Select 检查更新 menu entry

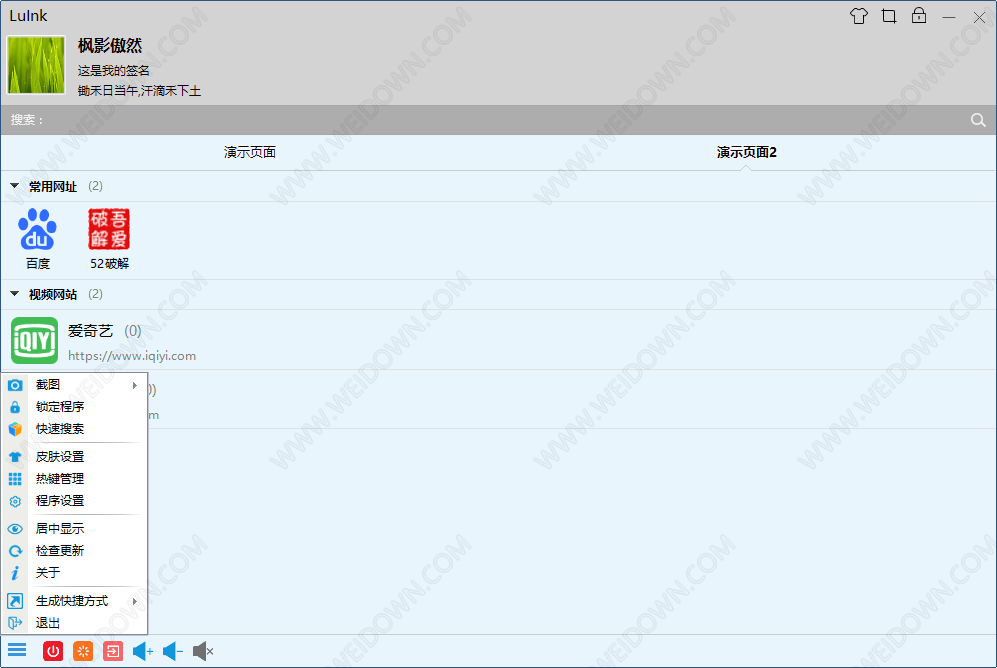(x=74, y=550)
